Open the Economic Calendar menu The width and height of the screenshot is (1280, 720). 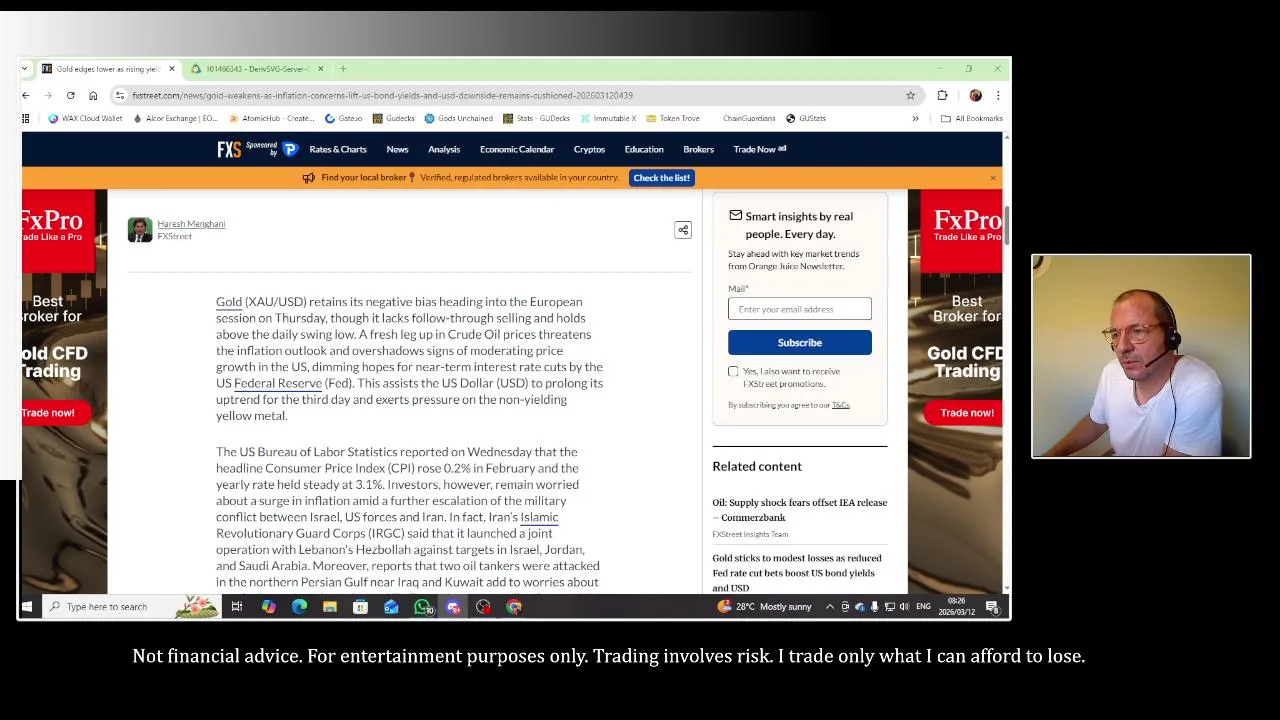click(517, 149)
